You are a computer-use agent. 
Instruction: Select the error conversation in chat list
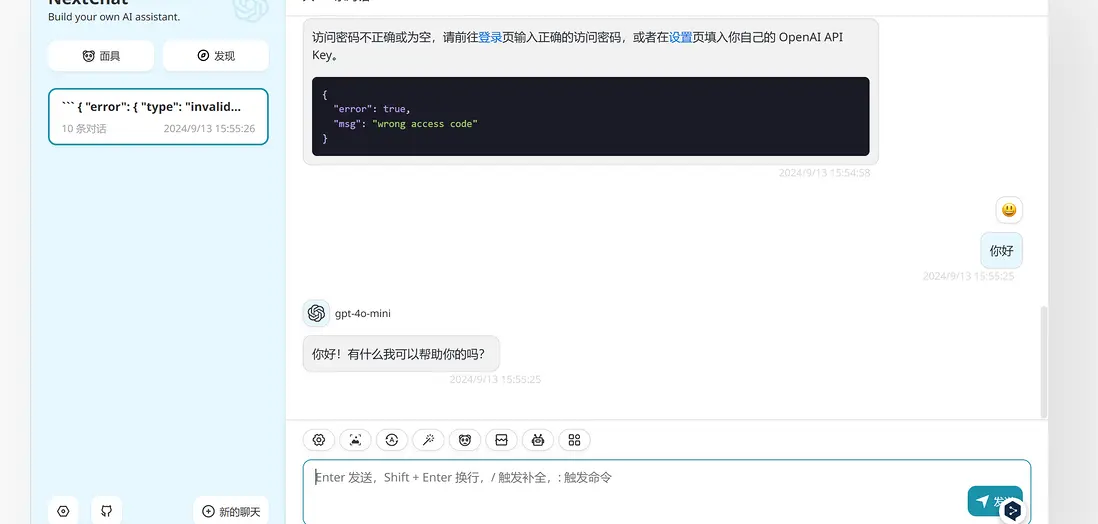158,116
